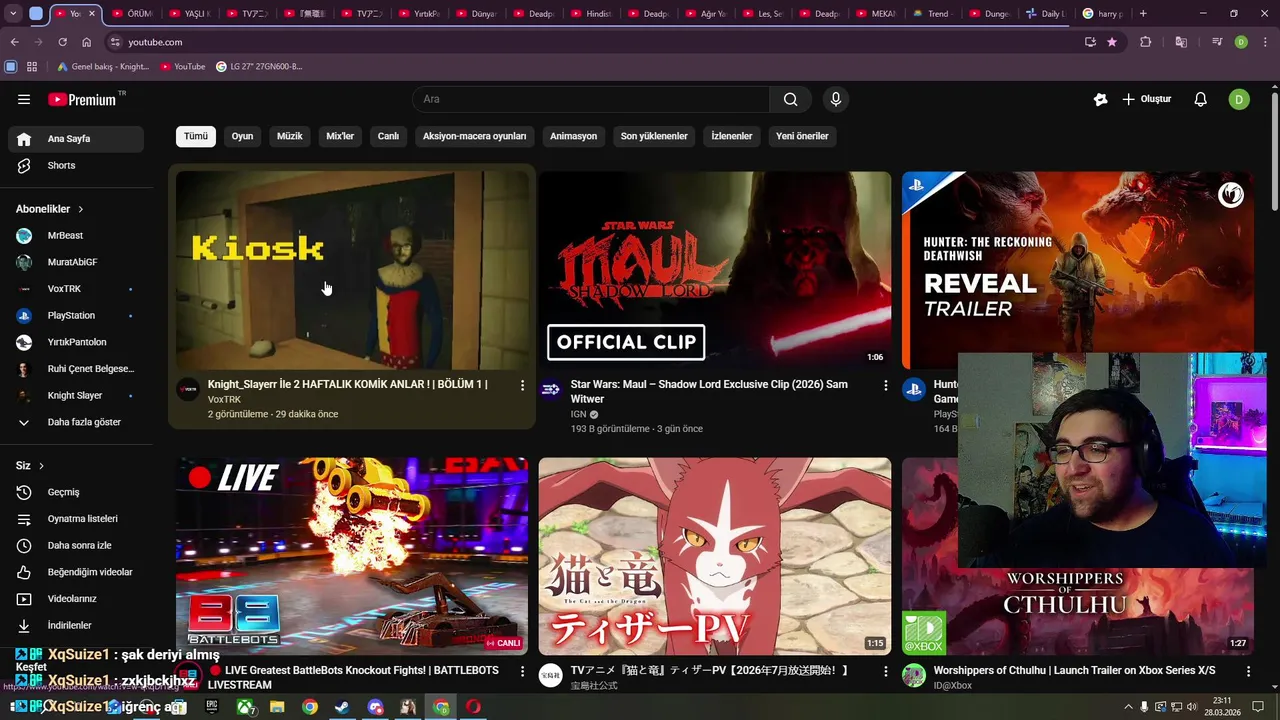Viewport: 1280px width, 720px height.
Task: Select Aksiyon-macera oyunları filter chip
Action: [x=474, y=136]
